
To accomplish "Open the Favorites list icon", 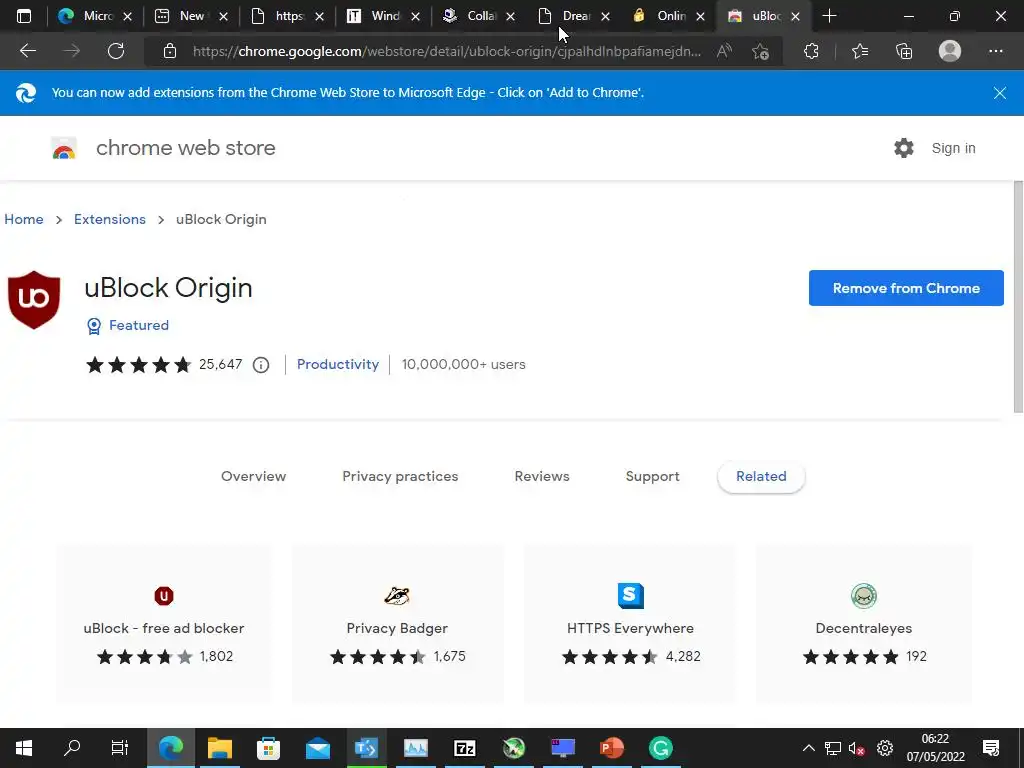I will point(860,51).
